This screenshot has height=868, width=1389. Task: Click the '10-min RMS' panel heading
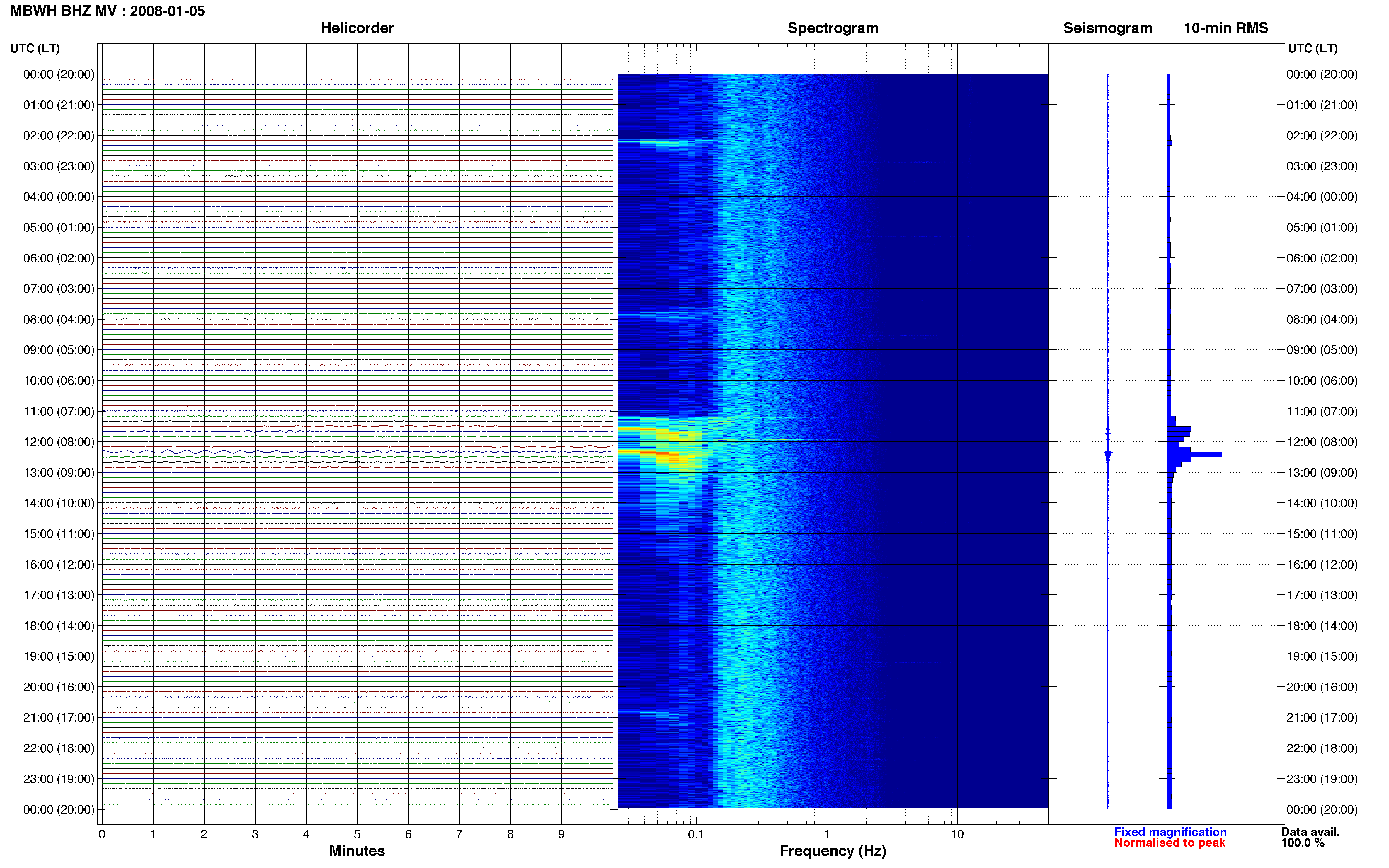click(x=1226, y=28)
